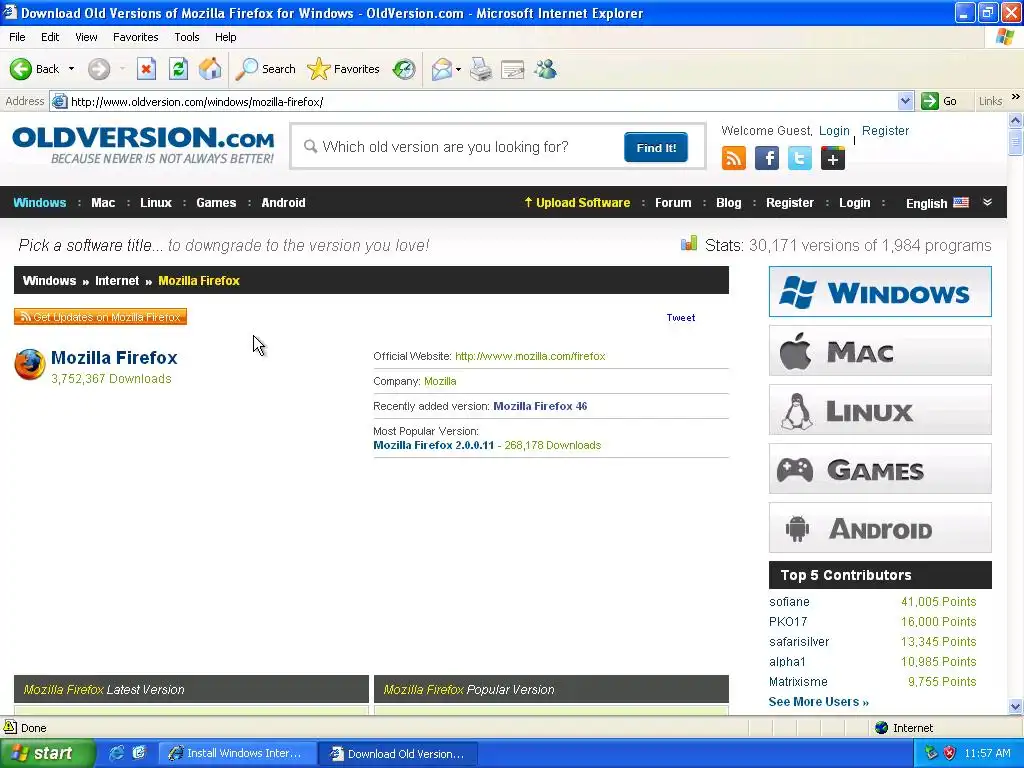Click the OLDVERSION.COM site logo
The image size is (1024, 768).
(143, 145)
